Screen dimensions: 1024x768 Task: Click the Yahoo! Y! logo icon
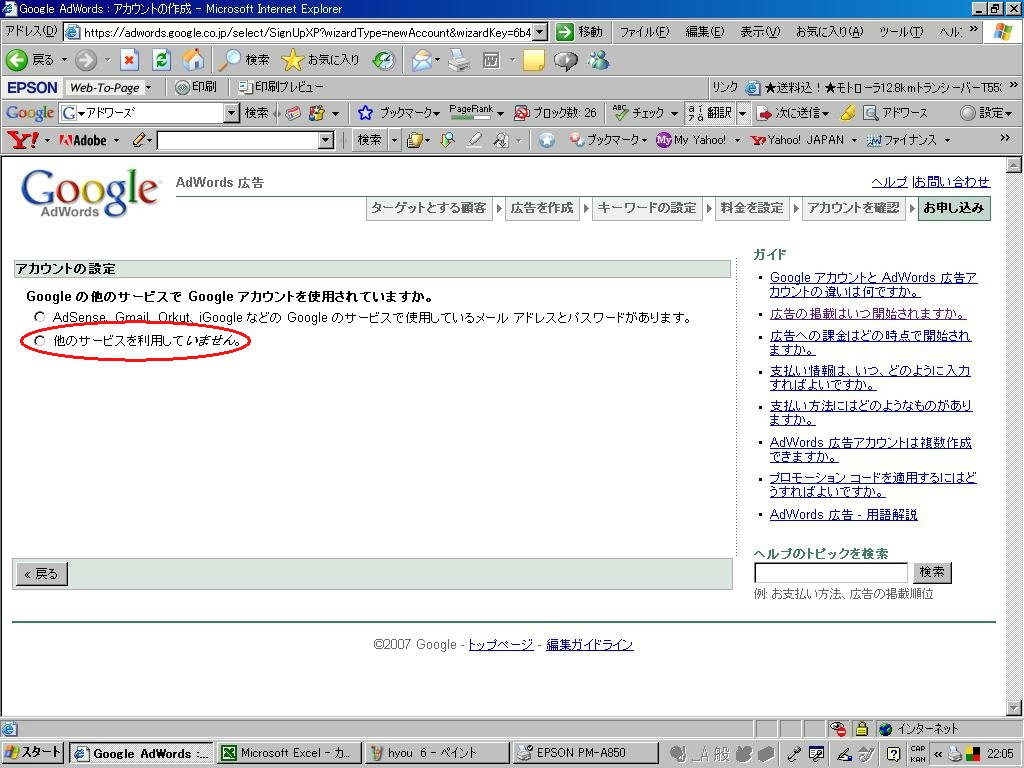[22, 140]
